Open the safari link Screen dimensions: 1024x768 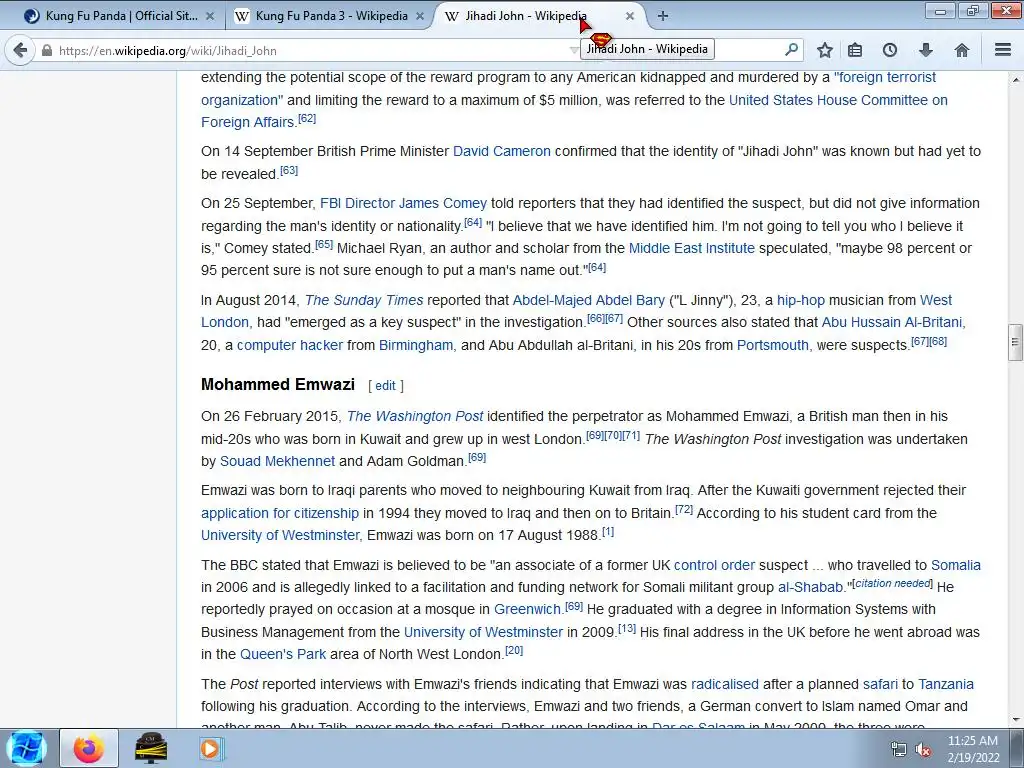tap(880, 684)
